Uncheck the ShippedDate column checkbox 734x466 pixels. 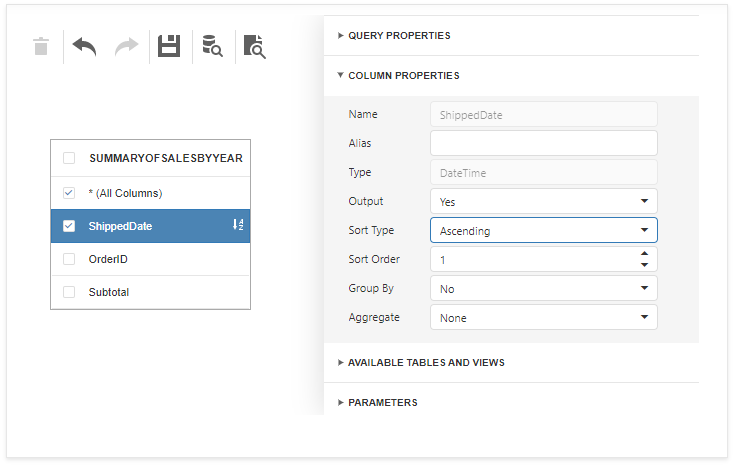click(69, 226)
